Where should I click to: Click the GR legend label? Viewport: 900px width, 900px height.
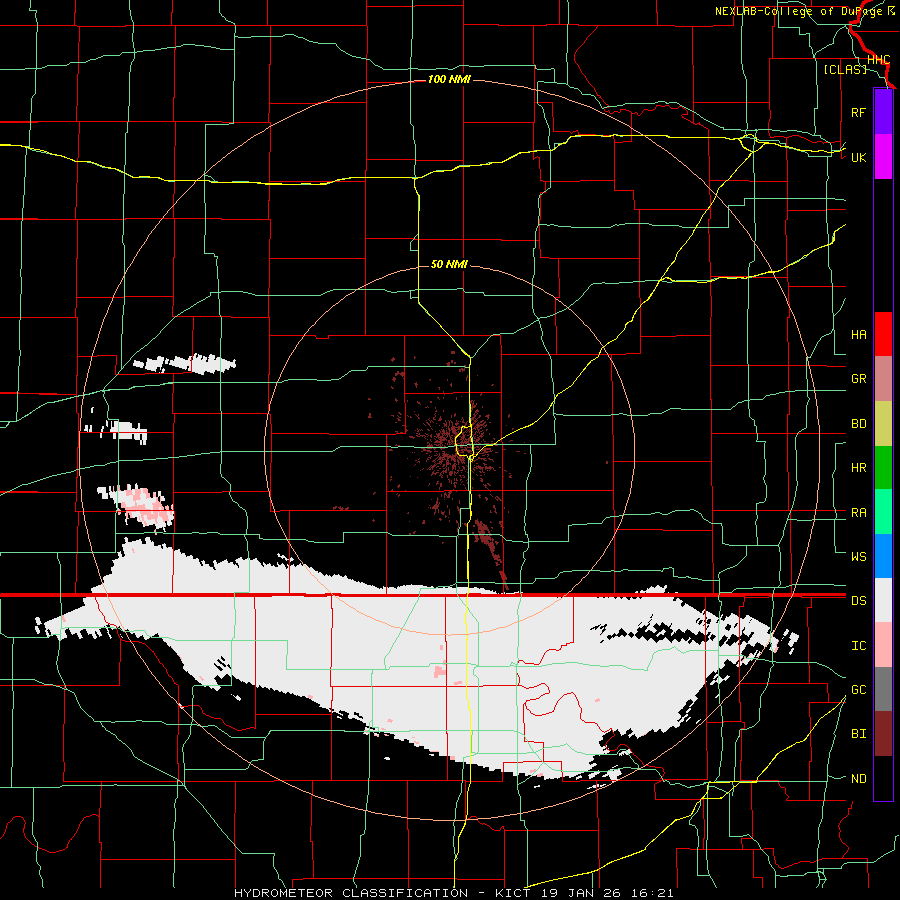click(x=858, y=379)
